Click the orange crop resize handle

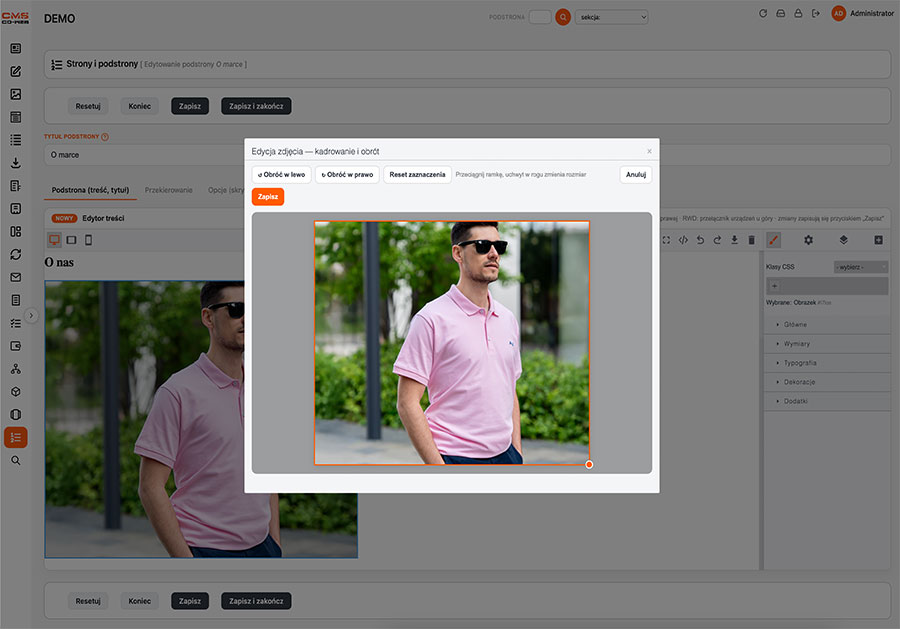[x=589, y=464]
